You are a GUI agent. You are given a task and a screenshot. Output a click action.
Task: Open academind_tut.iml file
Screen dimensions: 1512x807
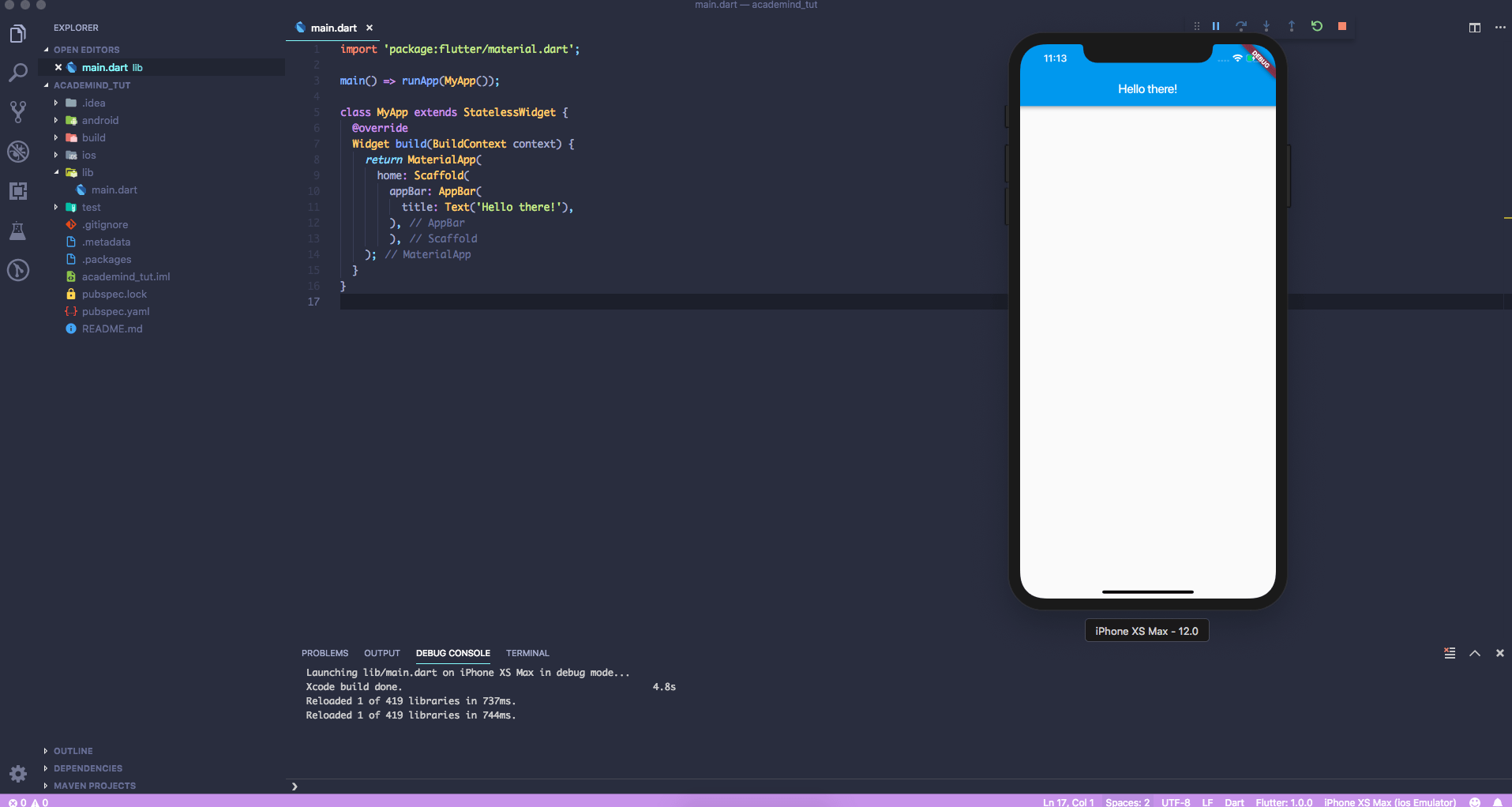(126, 276)
